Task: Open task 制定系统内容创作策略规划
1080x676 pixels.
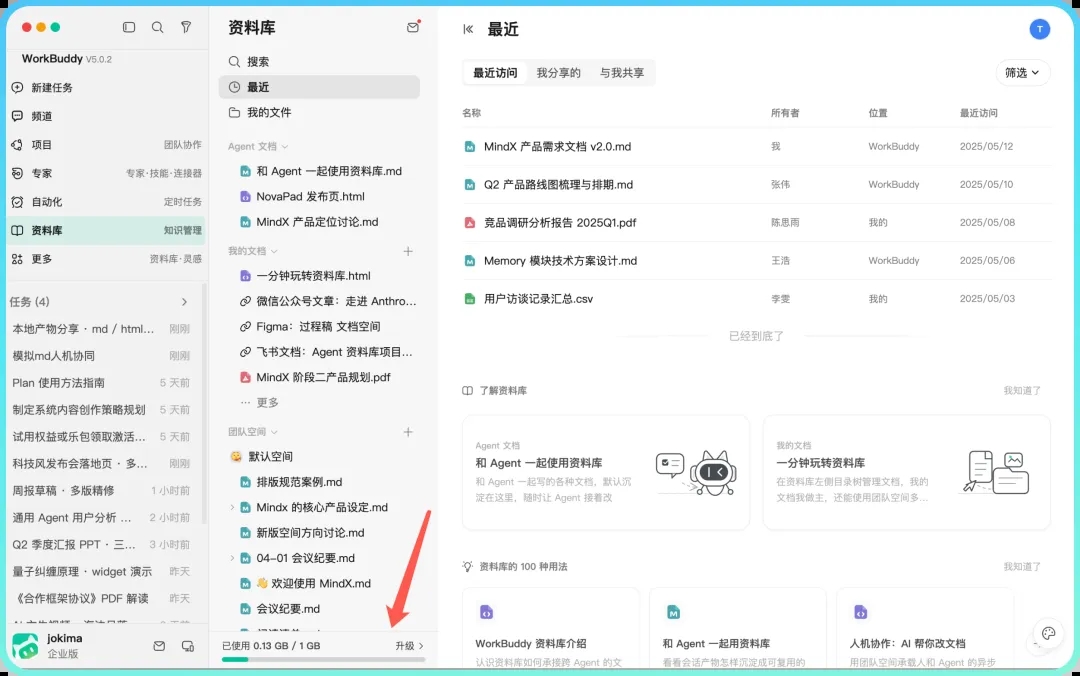Action: click(x=101, y=409)
